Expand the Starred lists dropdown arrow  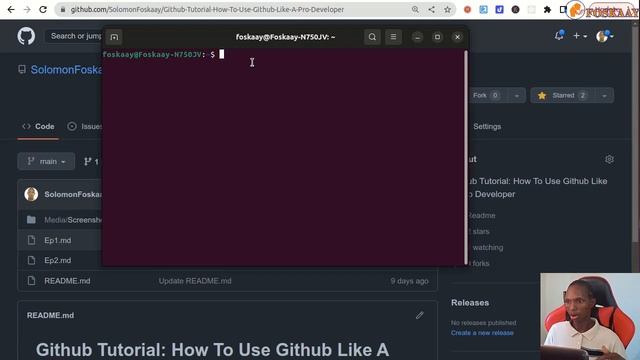(604, 96)
